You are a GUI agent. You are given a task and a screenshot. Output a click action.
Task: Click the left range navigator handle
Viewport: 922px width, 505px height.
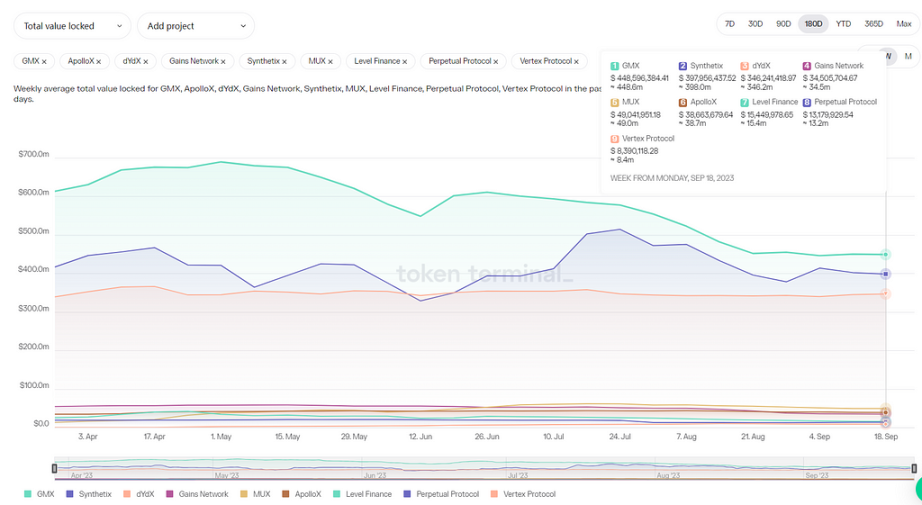pyautogui.click(x=55, y=469)
